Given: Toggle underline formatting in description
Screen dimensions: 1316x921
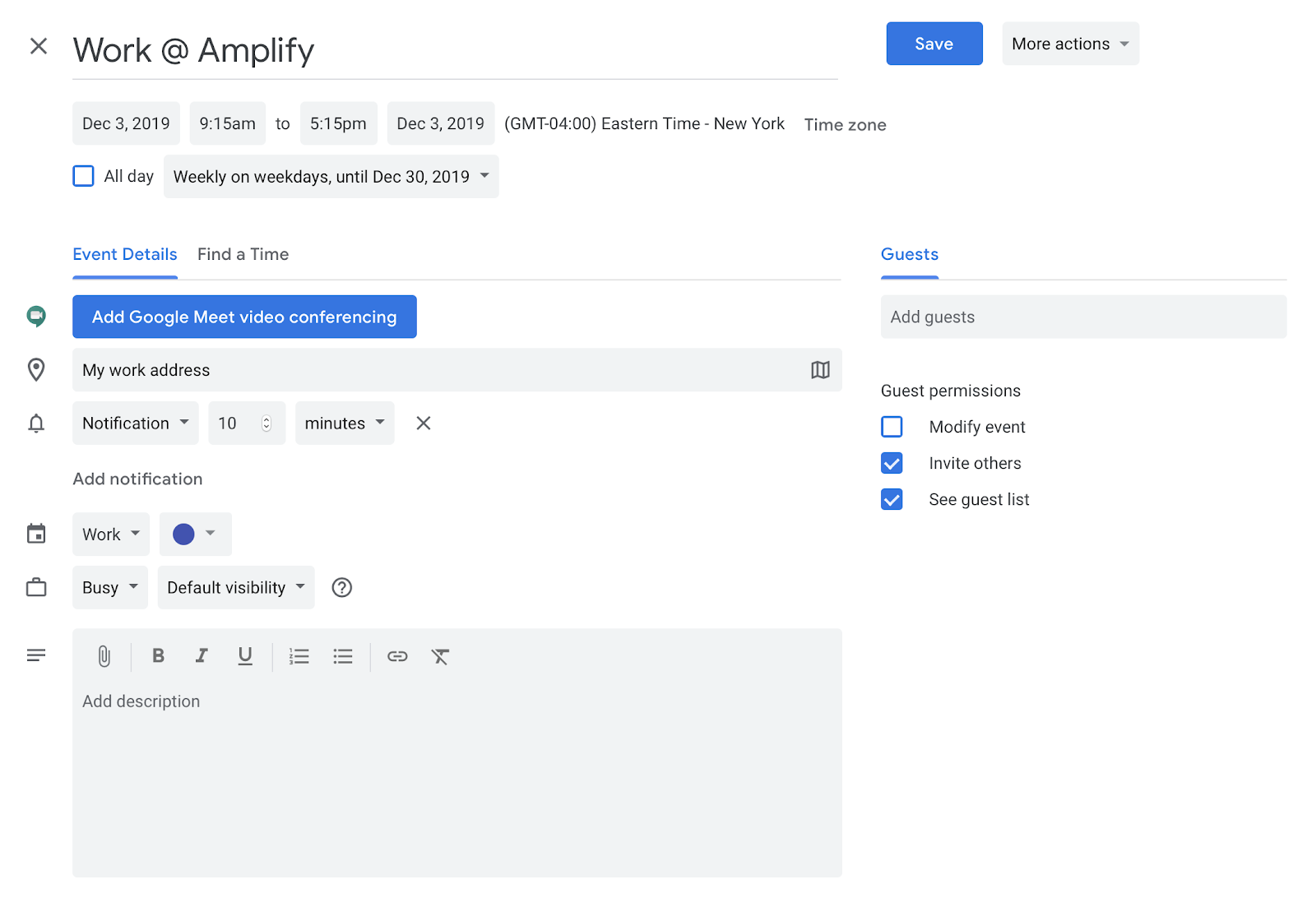Looking at the screenshot, I should tap(245, 655).
